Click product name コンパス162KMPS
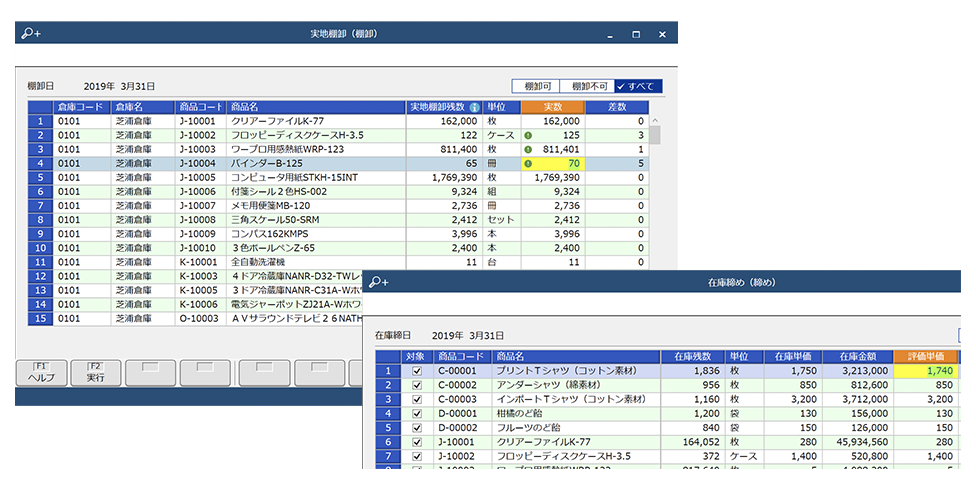The height and width of the screenshot is (481, 976). (269, 234)
